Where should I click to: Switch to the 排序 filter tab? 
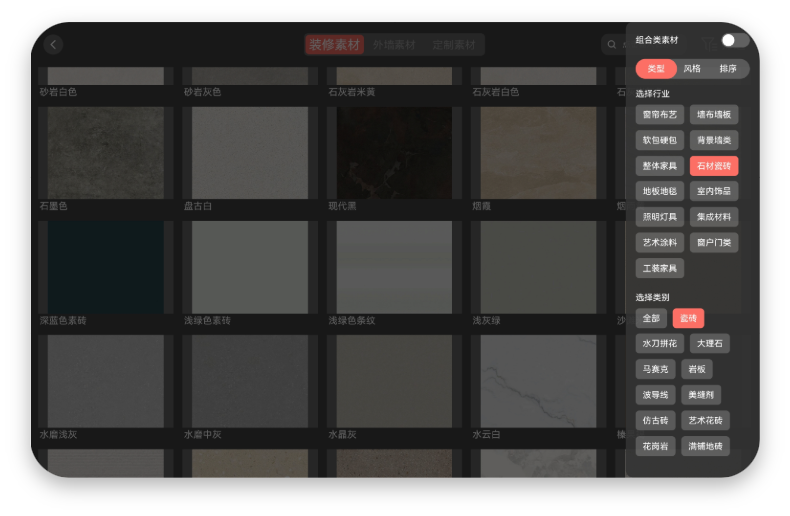click(x=728, y=69)
